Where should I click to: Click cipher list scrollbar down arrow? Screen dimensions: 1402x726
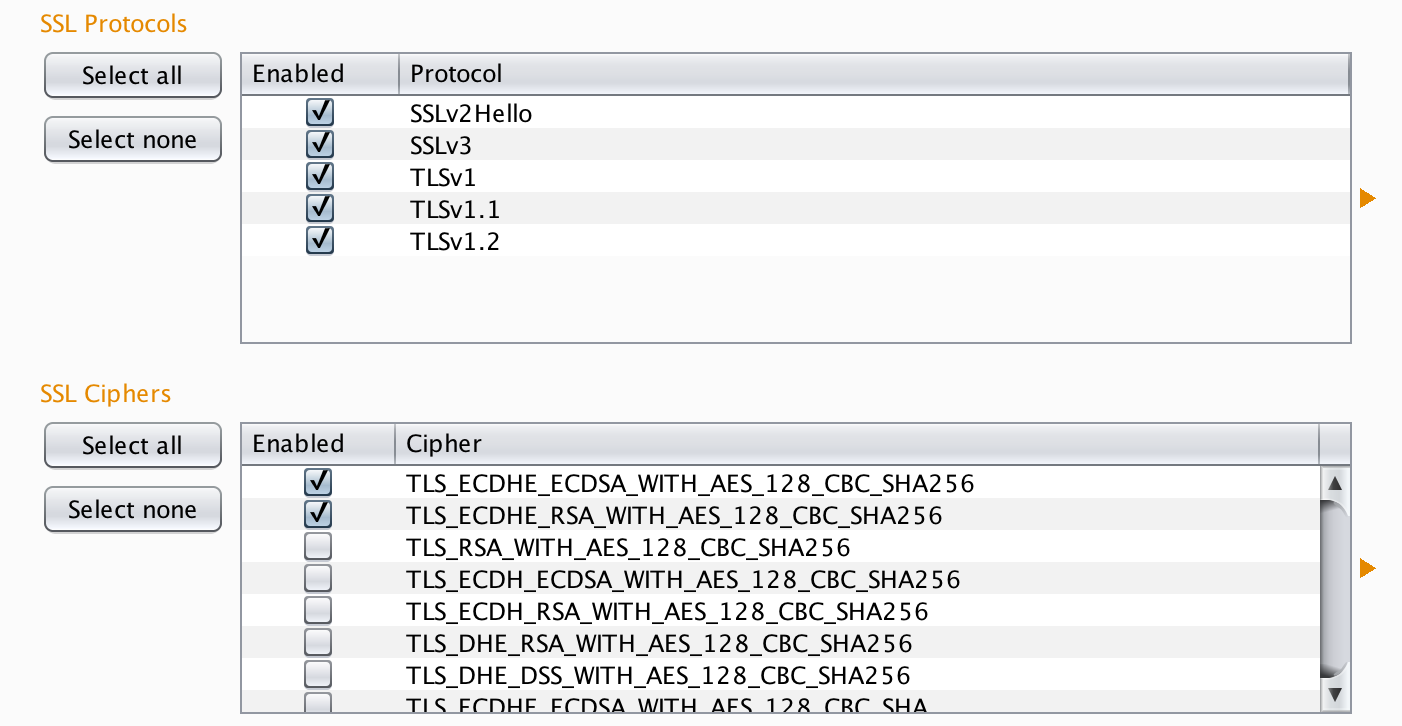1334,693
